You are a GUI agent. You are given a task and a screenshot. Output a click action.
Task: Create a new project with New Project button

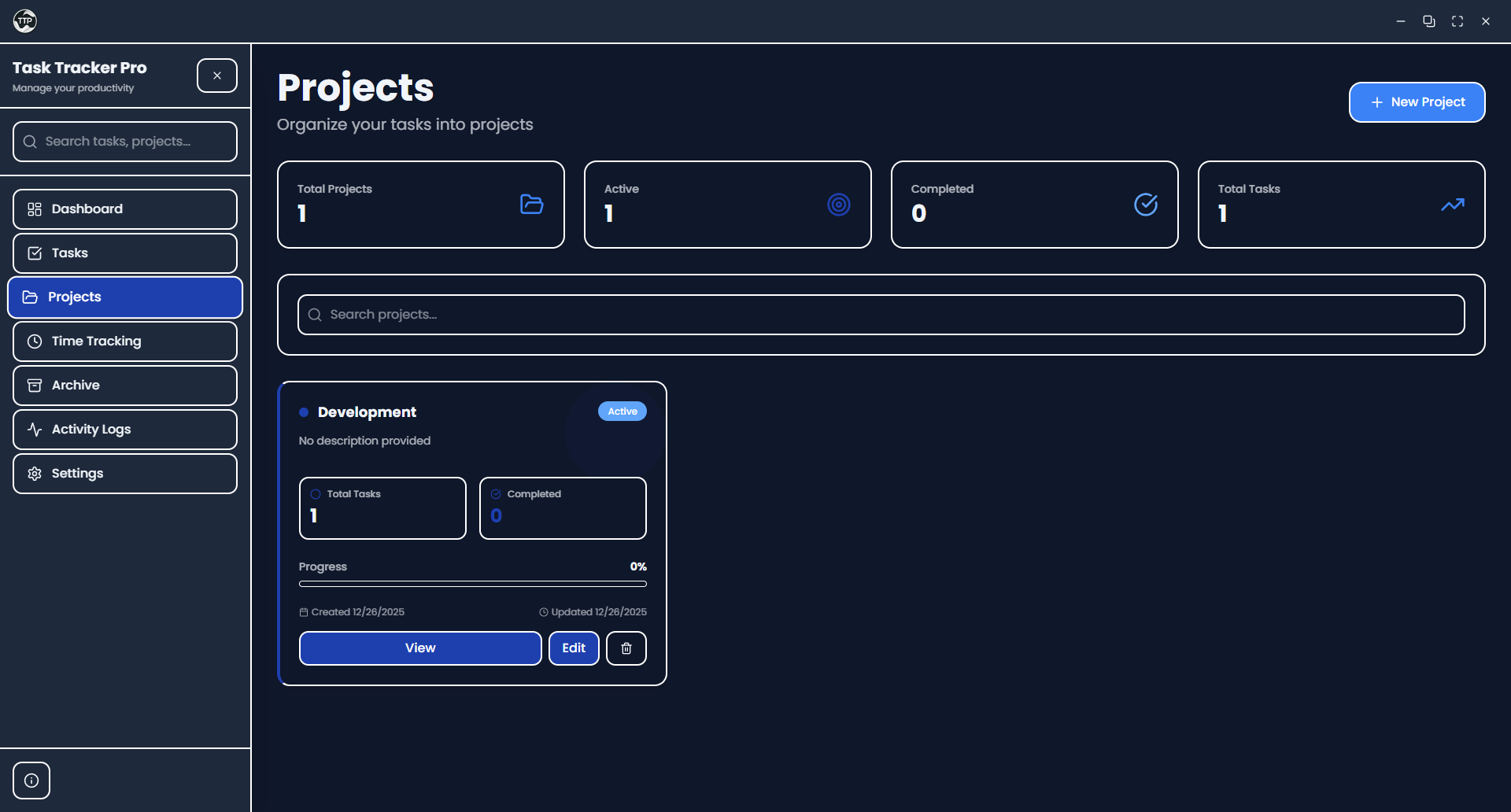pyautogui.click(x=1416, y=102)
